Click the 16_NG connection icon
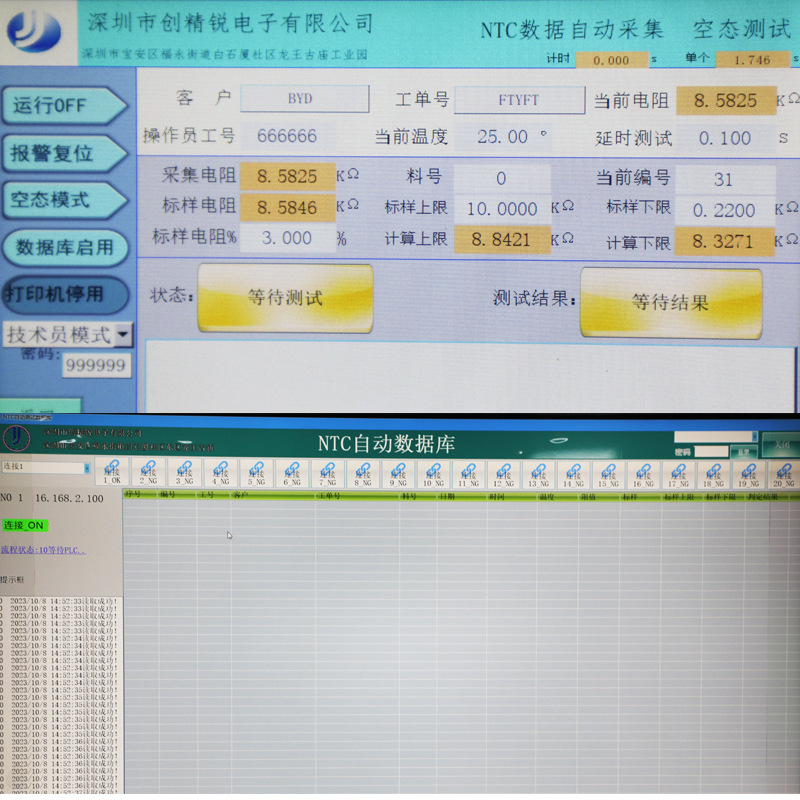800x800 pixels. click(x=643, y=474)
